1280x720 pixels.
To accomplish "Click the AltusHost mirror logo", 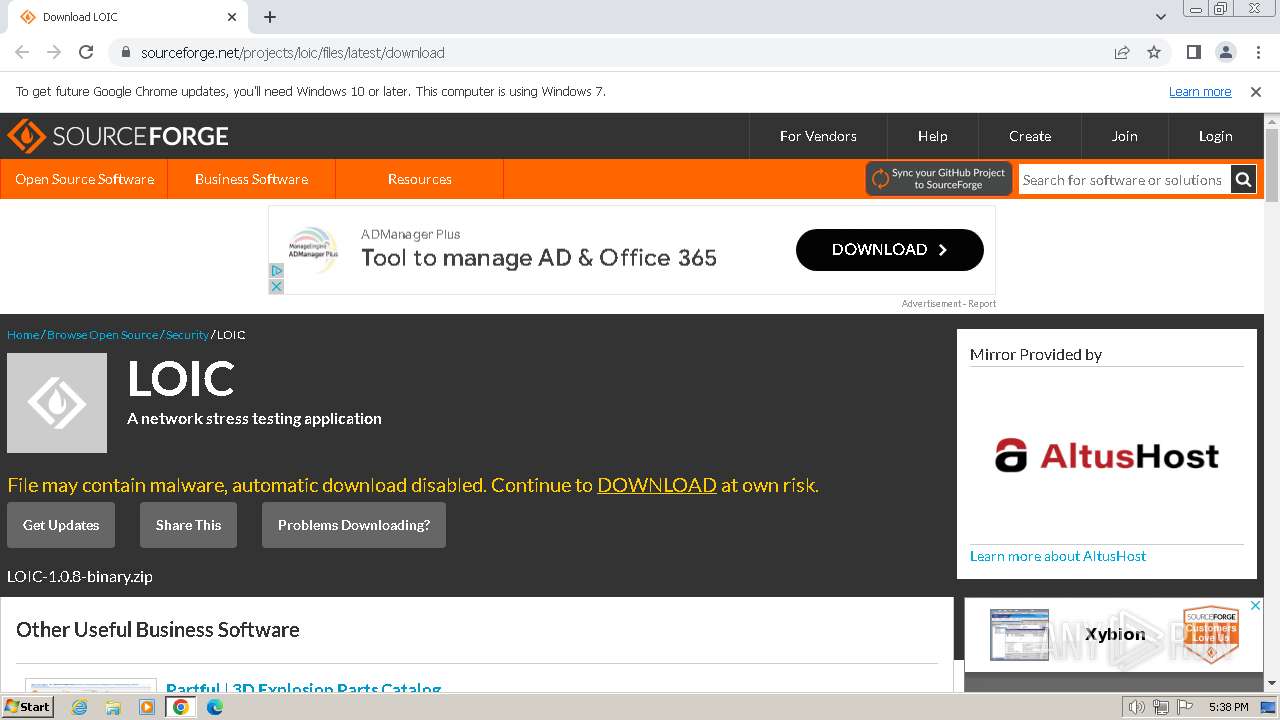I will click(x=1107, y=456).
